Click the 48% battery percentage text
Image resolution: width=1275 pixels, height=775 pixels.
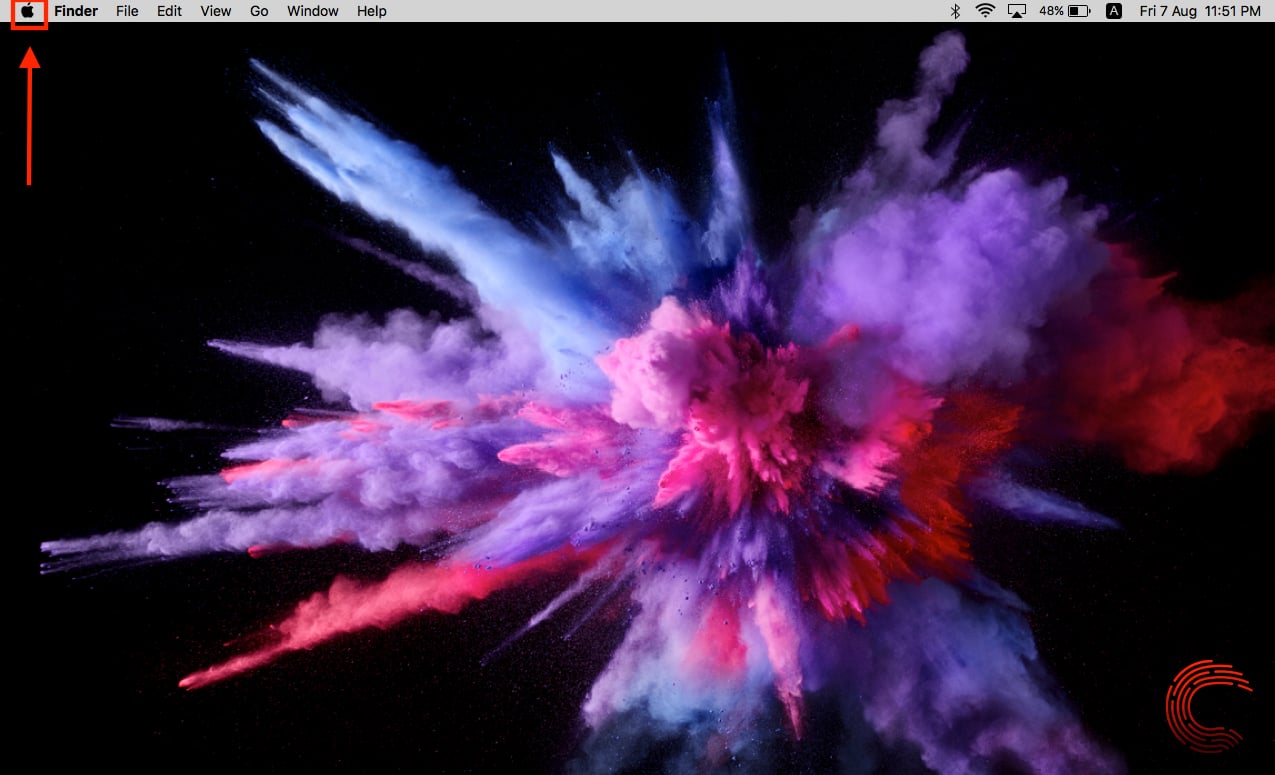[x=1051, y=11]
